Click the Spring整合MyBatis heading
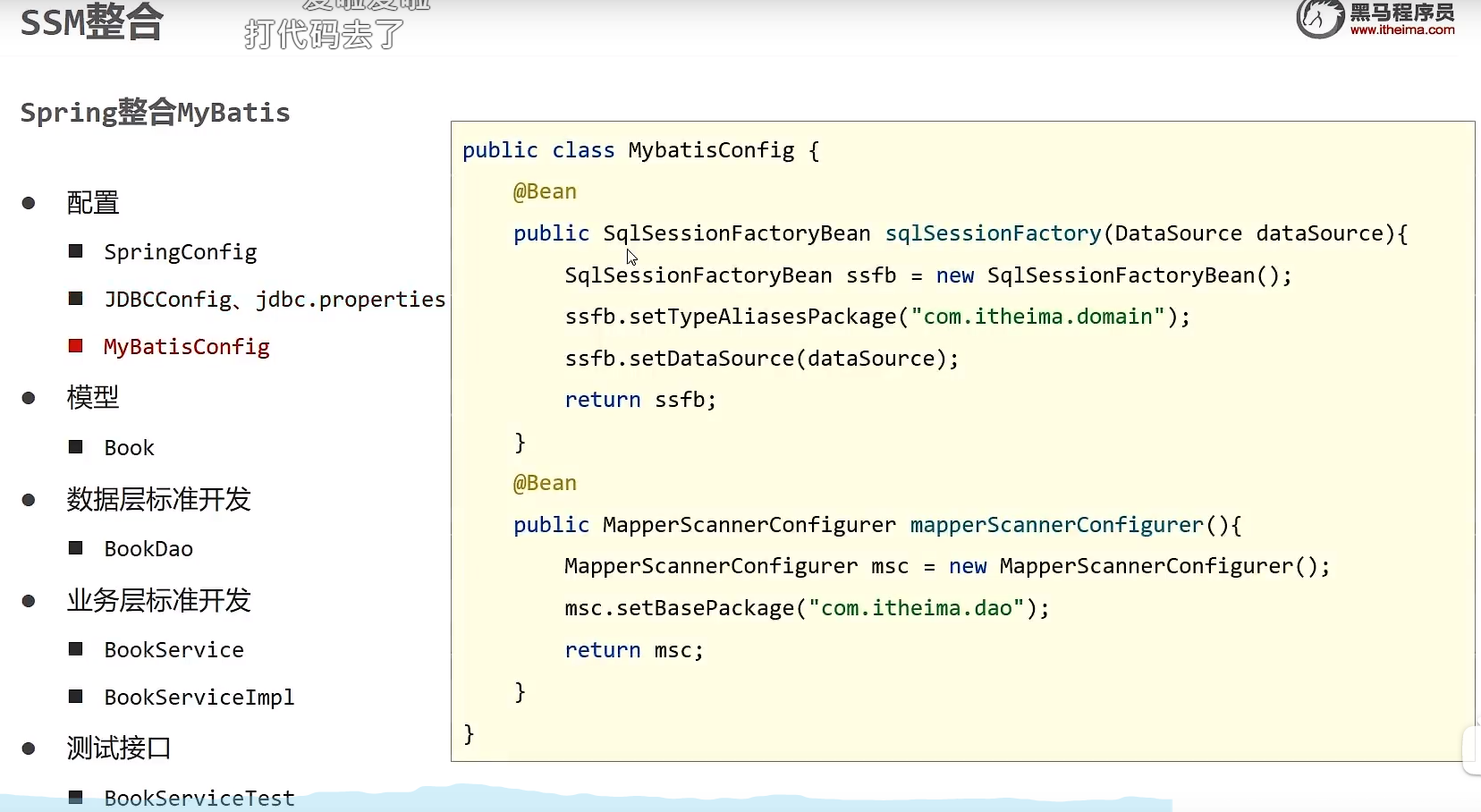The image size is (1481, 812). tap(155, 113)
